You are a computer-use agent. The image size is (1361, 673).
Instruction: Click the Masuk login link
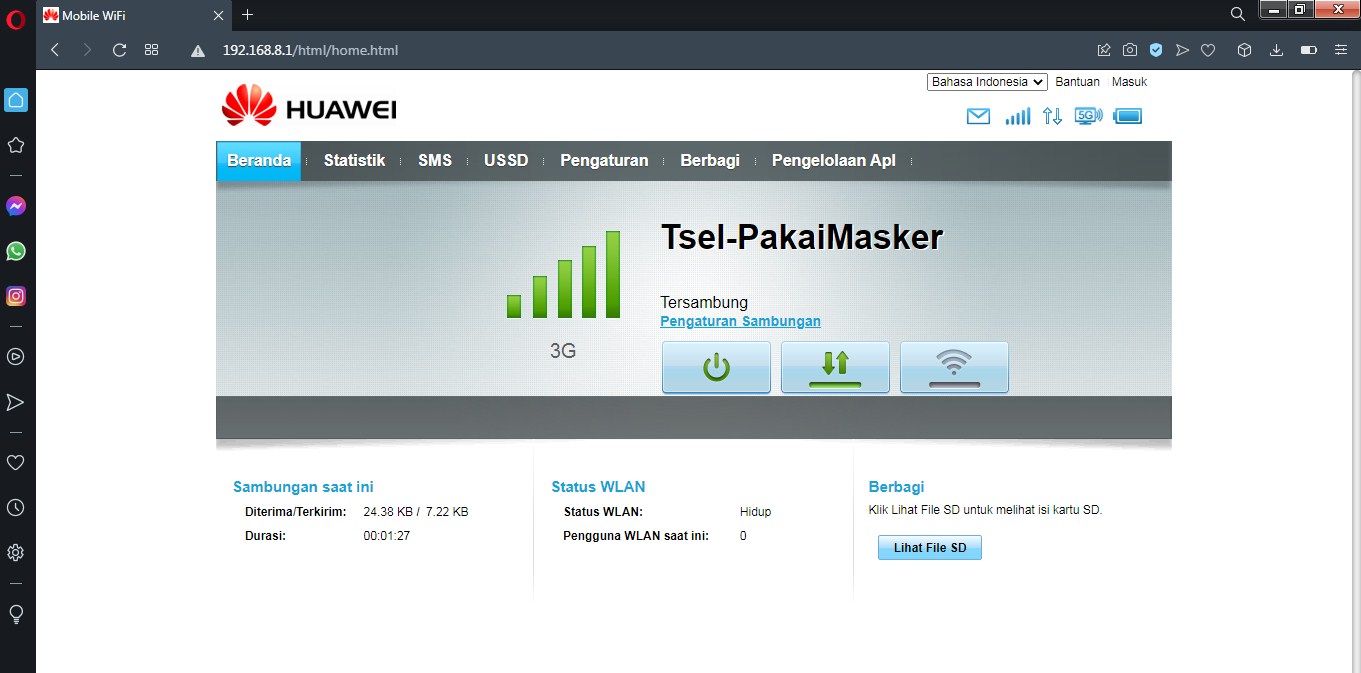click(x=1129, y=82)
